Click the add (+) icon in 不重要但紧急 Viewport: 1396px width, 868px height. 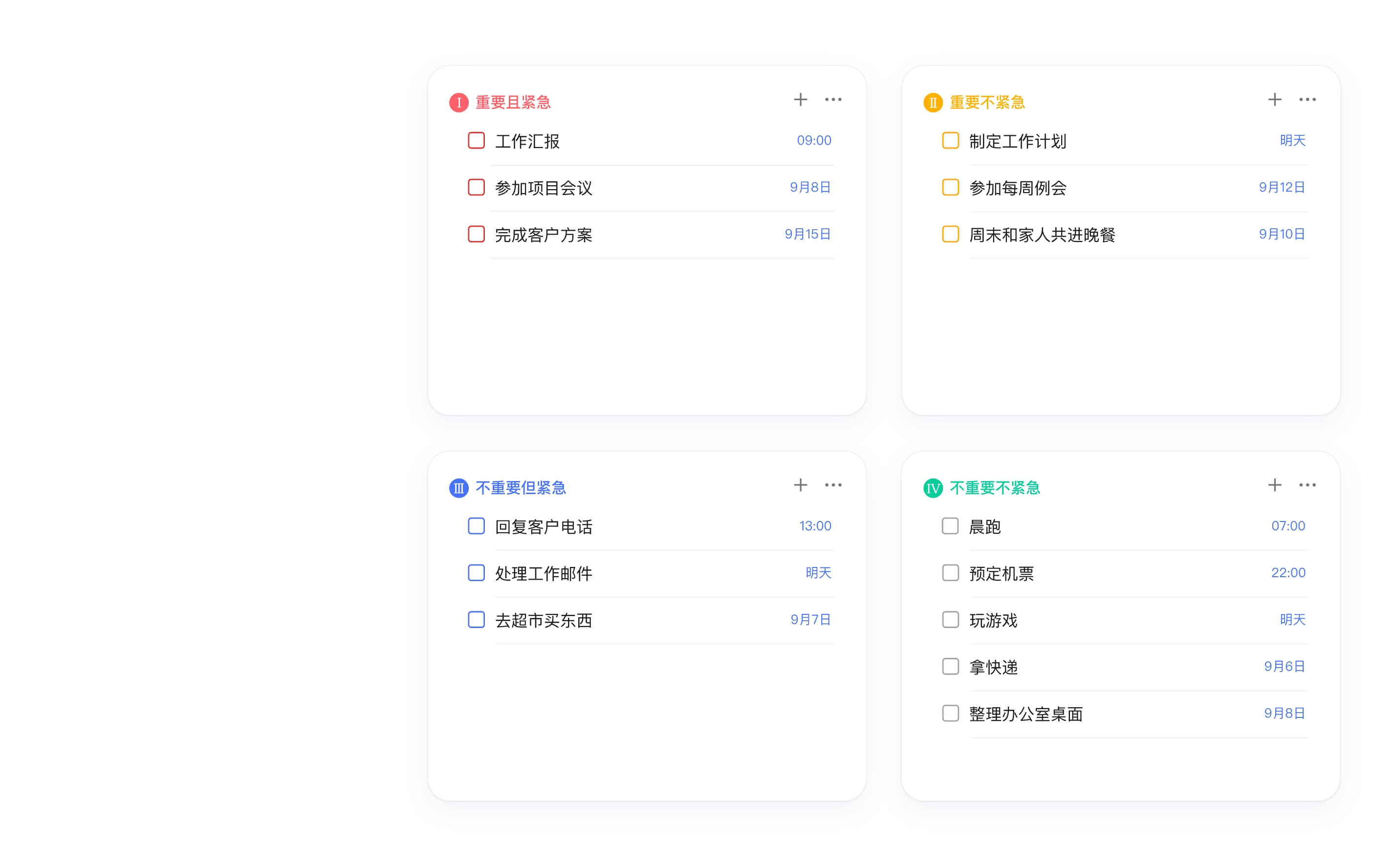800,484
